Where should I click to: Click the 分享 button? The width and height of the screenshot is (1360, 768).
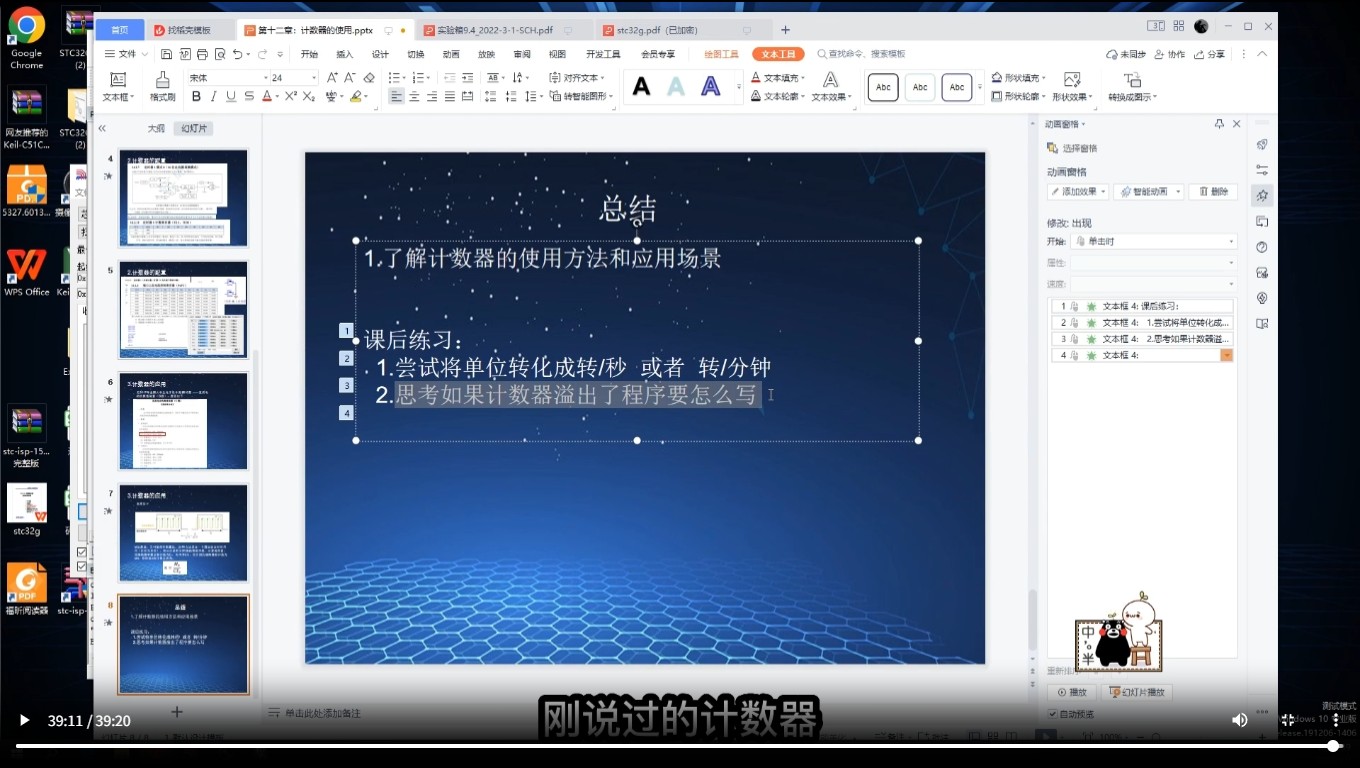1209,54
